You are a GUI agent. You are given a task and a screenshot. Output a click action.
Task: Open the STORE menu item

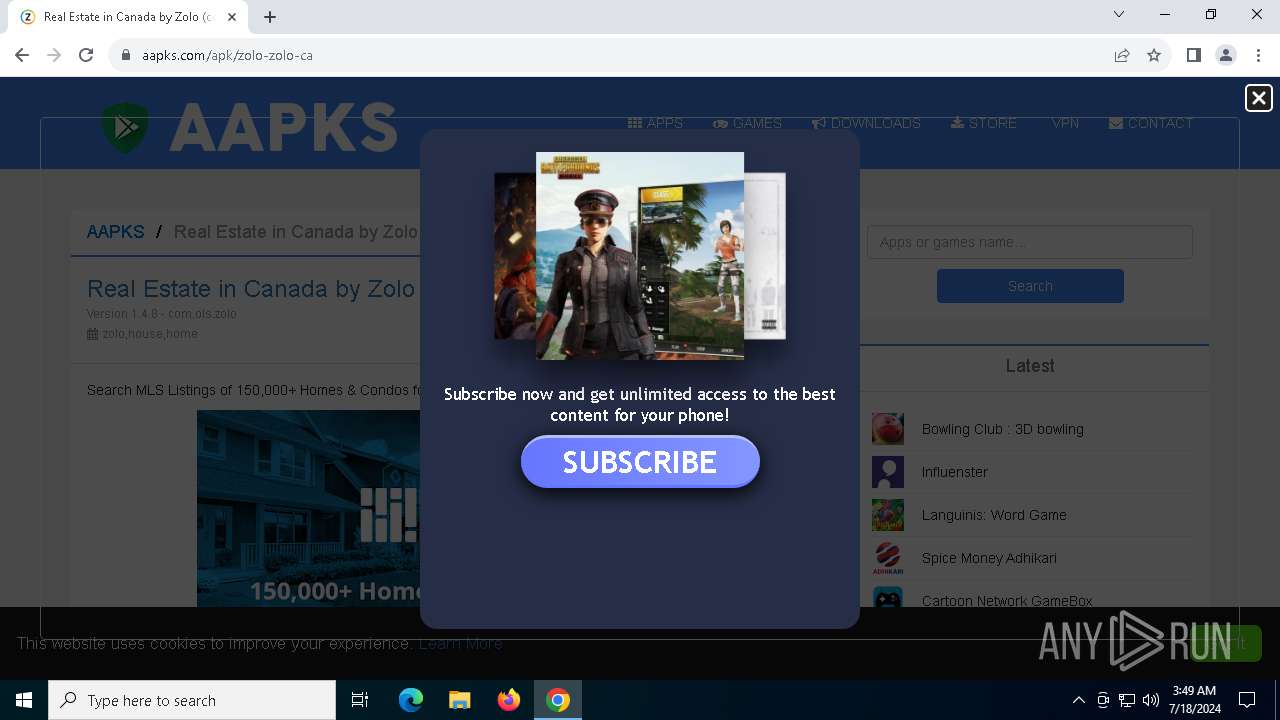[983, 123]
